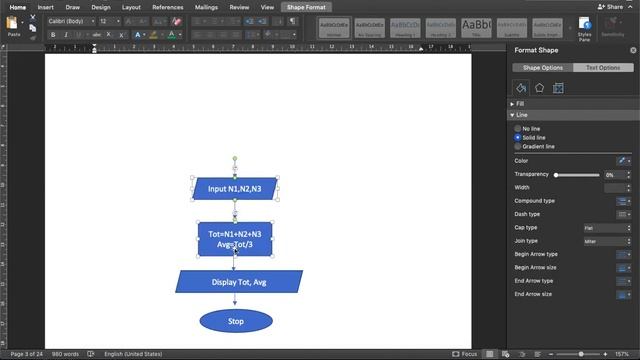The width and height of the screenshot is (640, 360).
Task: Click the Font Color A icon
Action: (x=172, y=35)
